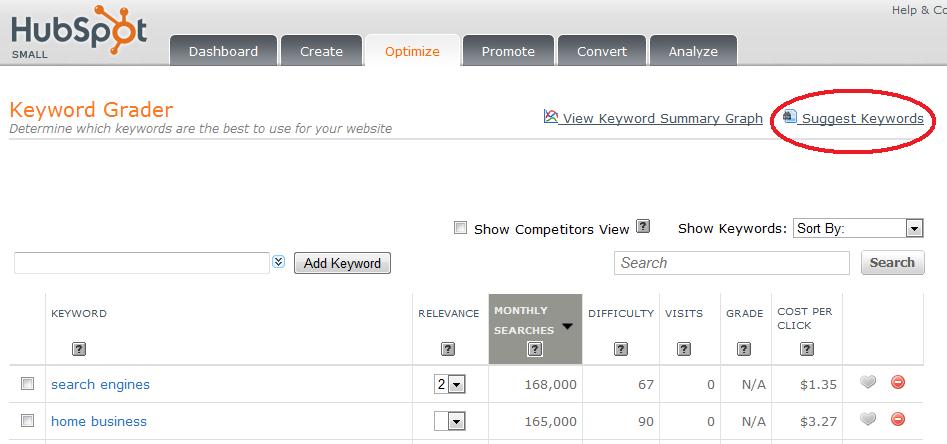Image resolution: width=947 pixels, height=444 pixels.
Task: Click the Keyword Grader heading
Action: pos(91,110)
